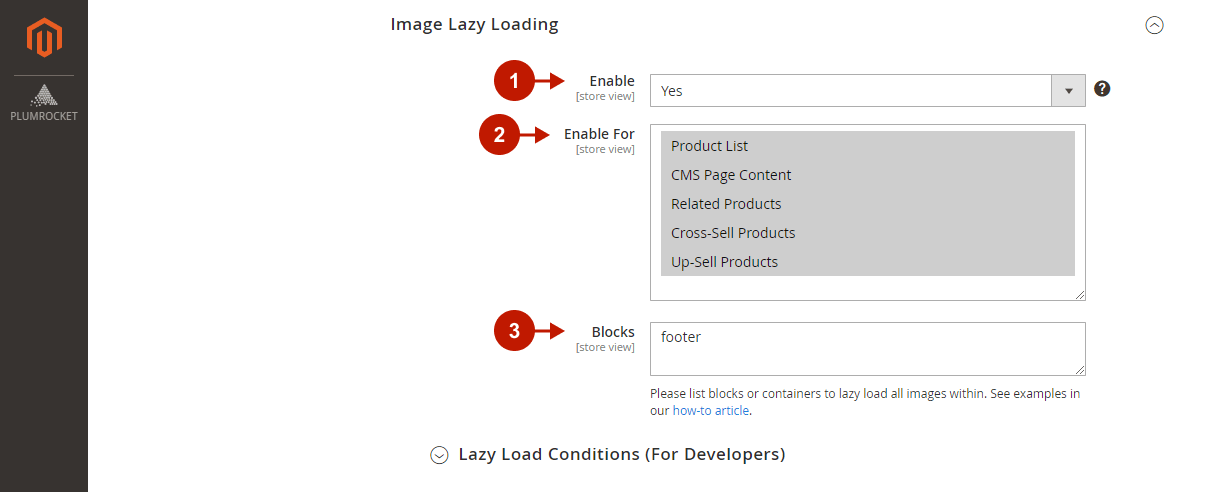Select Product List in Enable For
The height and width of the screenshot is (492, 1206).
tap(709, 146)
